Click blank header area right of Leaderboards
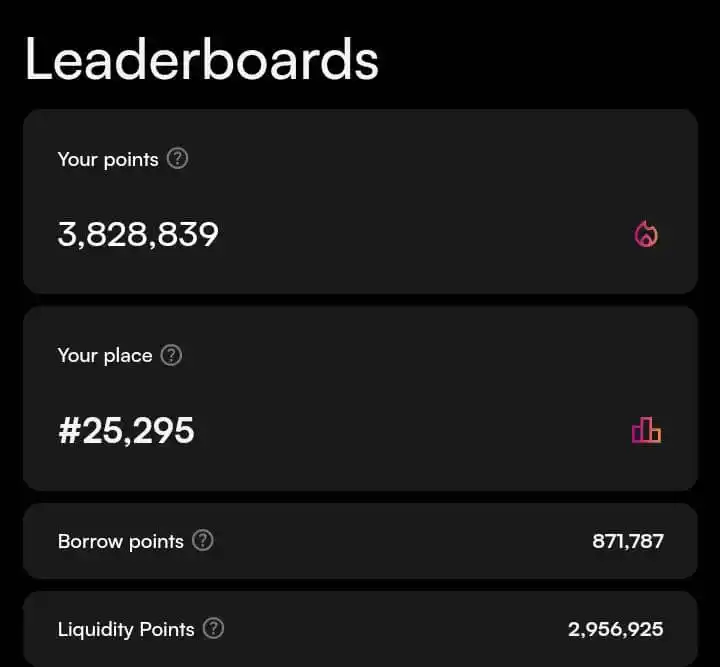The image size is (720, 667). pos(550,58)
